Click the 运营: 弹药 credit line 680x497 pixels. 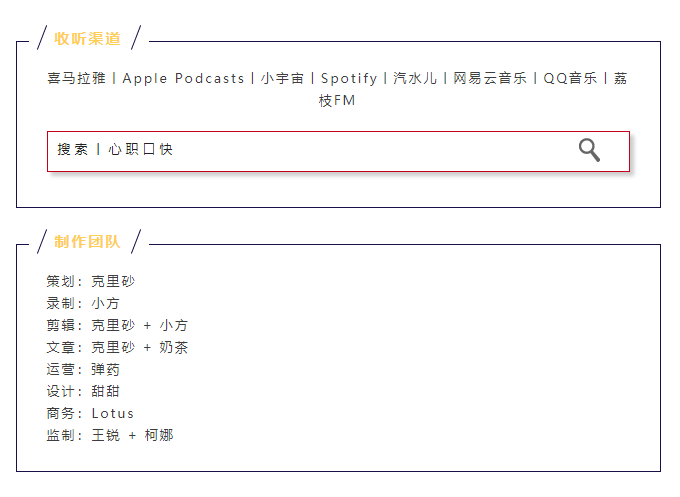coord(83,369)
